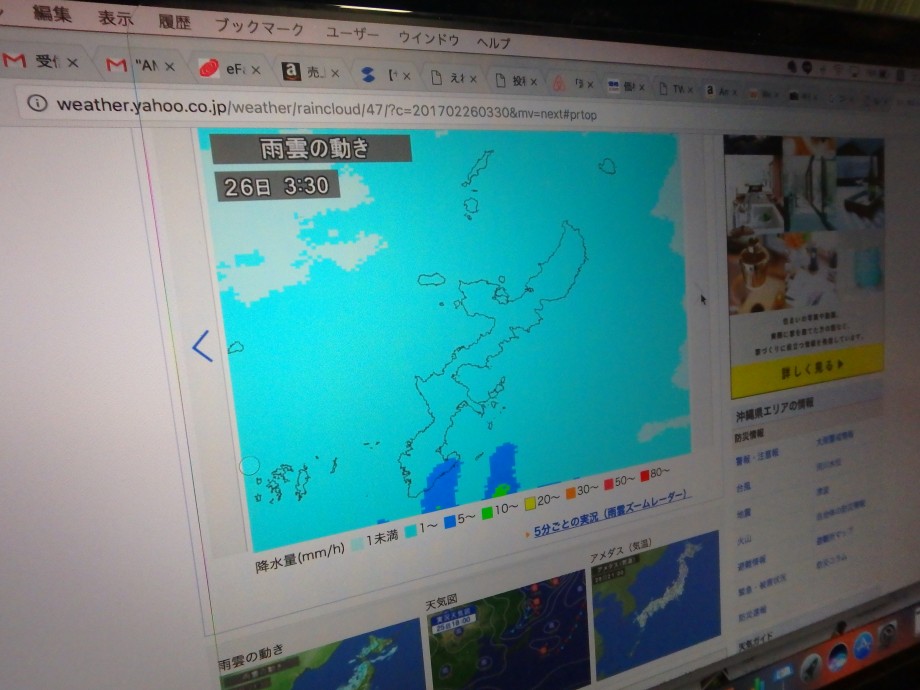Click the 降水量(mm/h) legend label
Image resolution: width=920 pixels, height=690 pixels.
[x=300, y=557]
